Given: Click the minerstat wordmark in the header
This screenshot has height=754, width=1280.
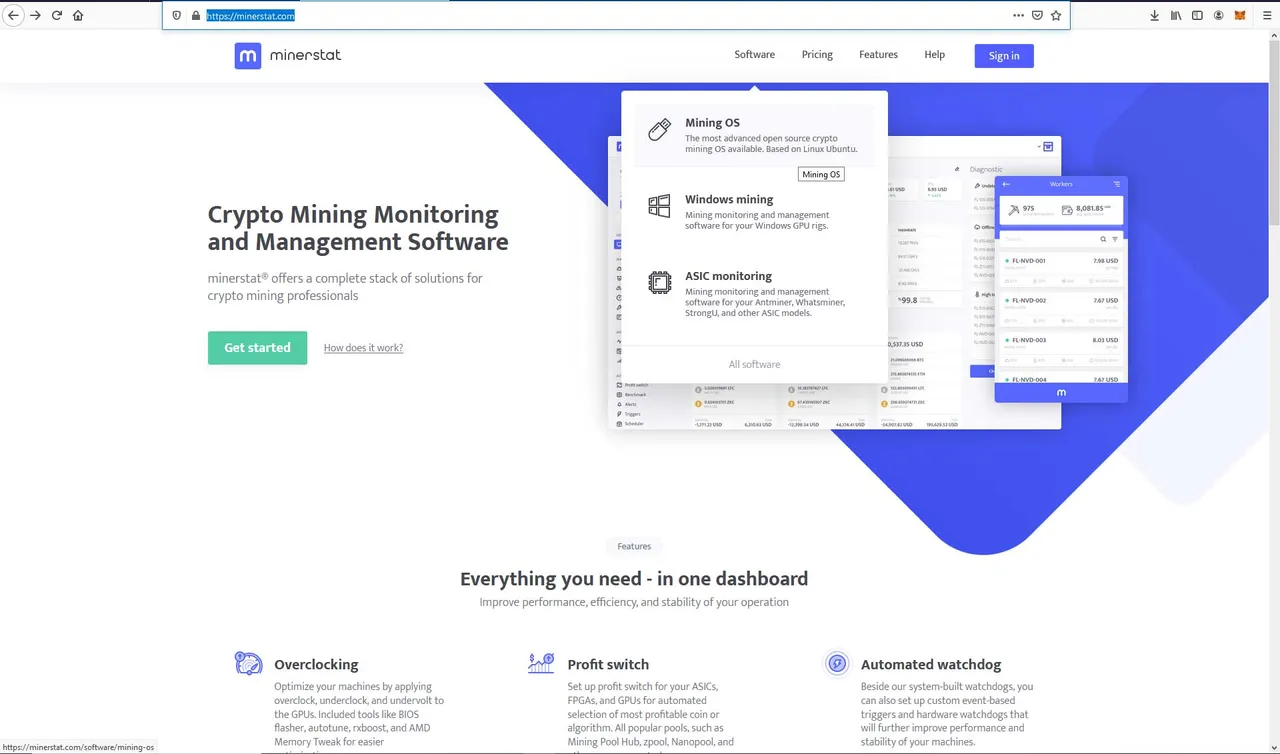Looking at the screenshot, I should [305, 55].
